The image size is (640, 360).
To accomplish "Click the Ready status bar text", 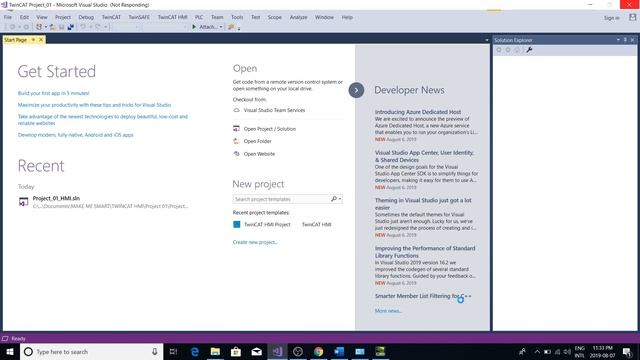I will click(18, 338).
